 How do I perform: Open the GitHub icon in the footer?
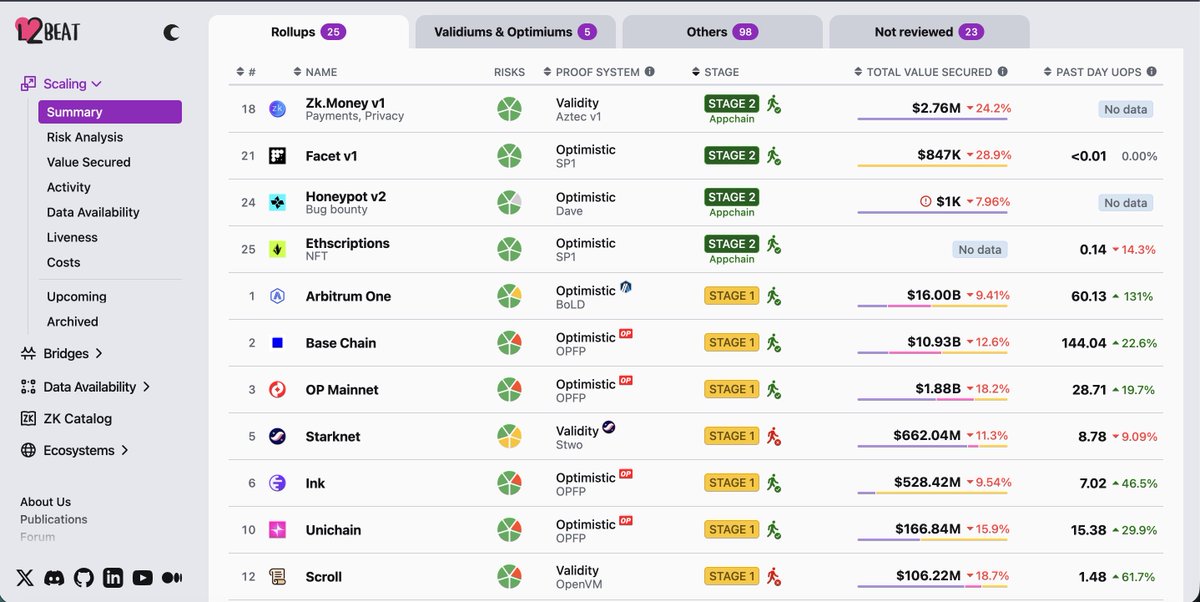(84, 577)
